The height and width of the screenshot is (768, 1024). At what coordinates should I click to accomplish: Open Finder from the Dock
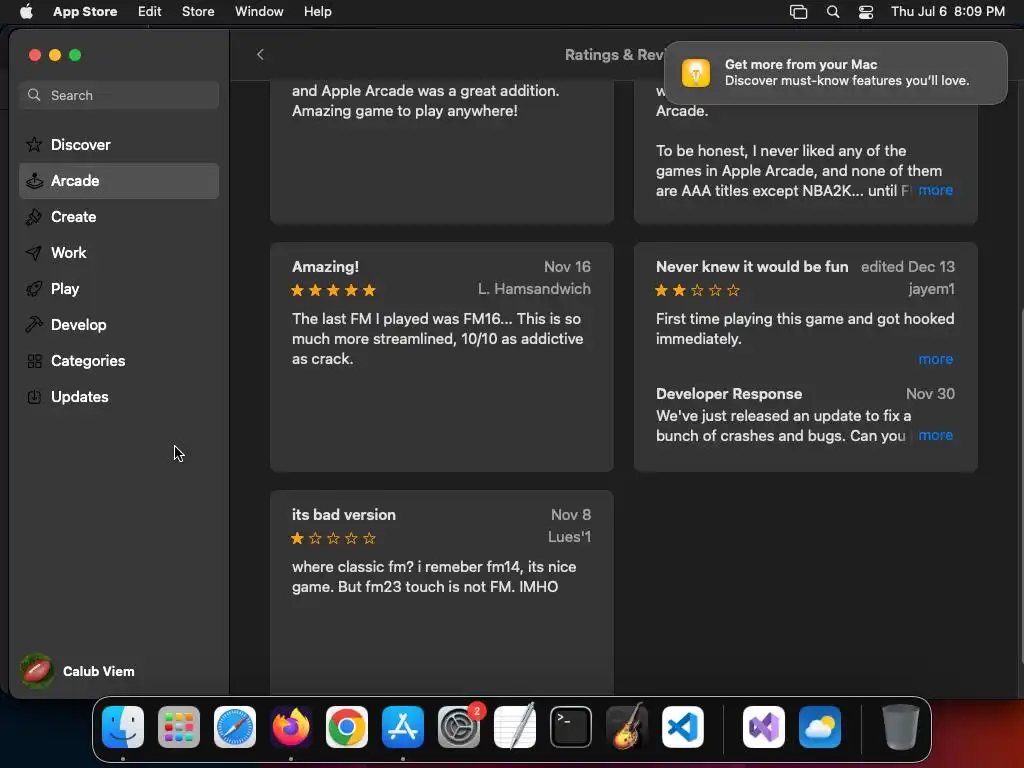point(123,727)
